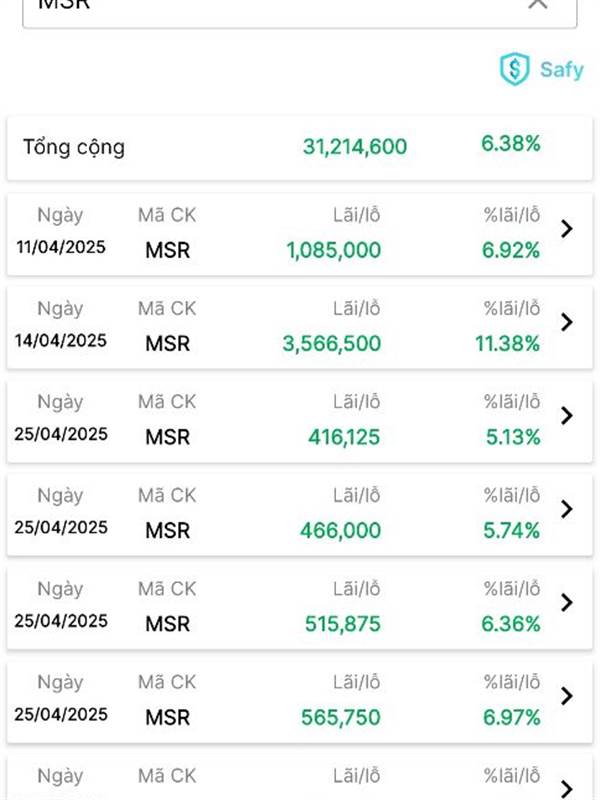The height and width of the screenshot is (800, 600).
Task: Click the Safy text label
Action: tap(562, 69)
